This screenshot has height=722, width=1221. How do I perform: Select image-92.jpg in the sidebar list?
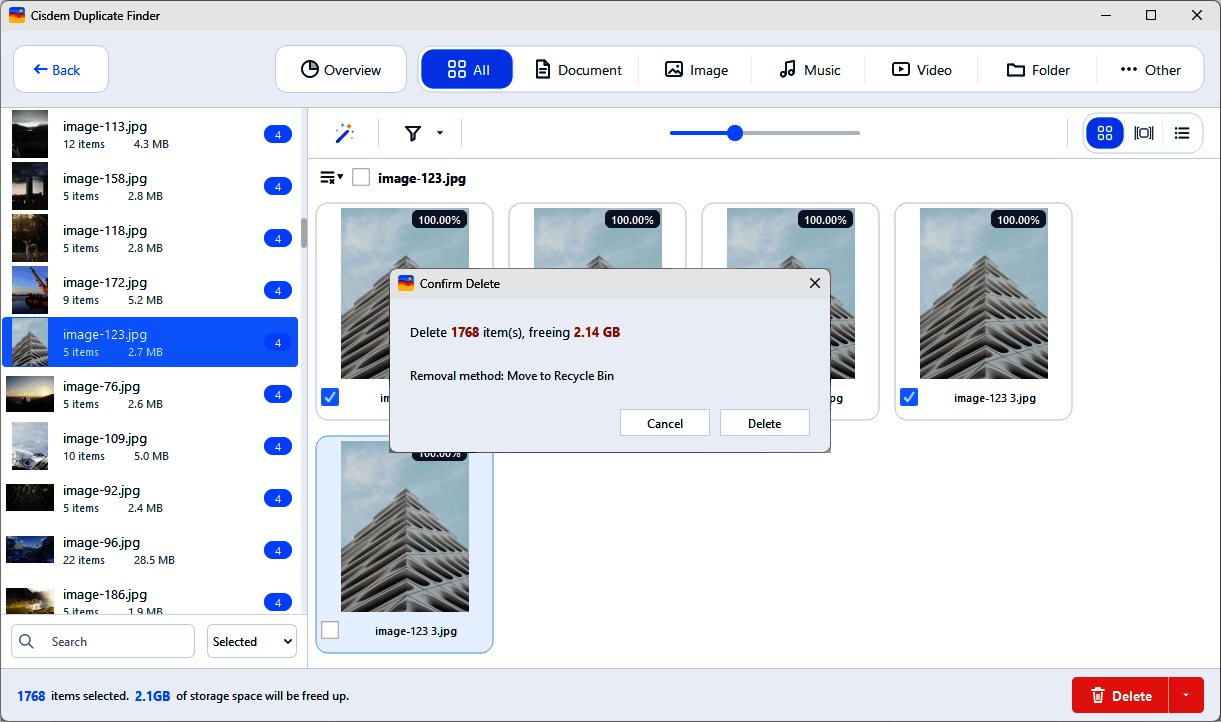coord(150,498)
